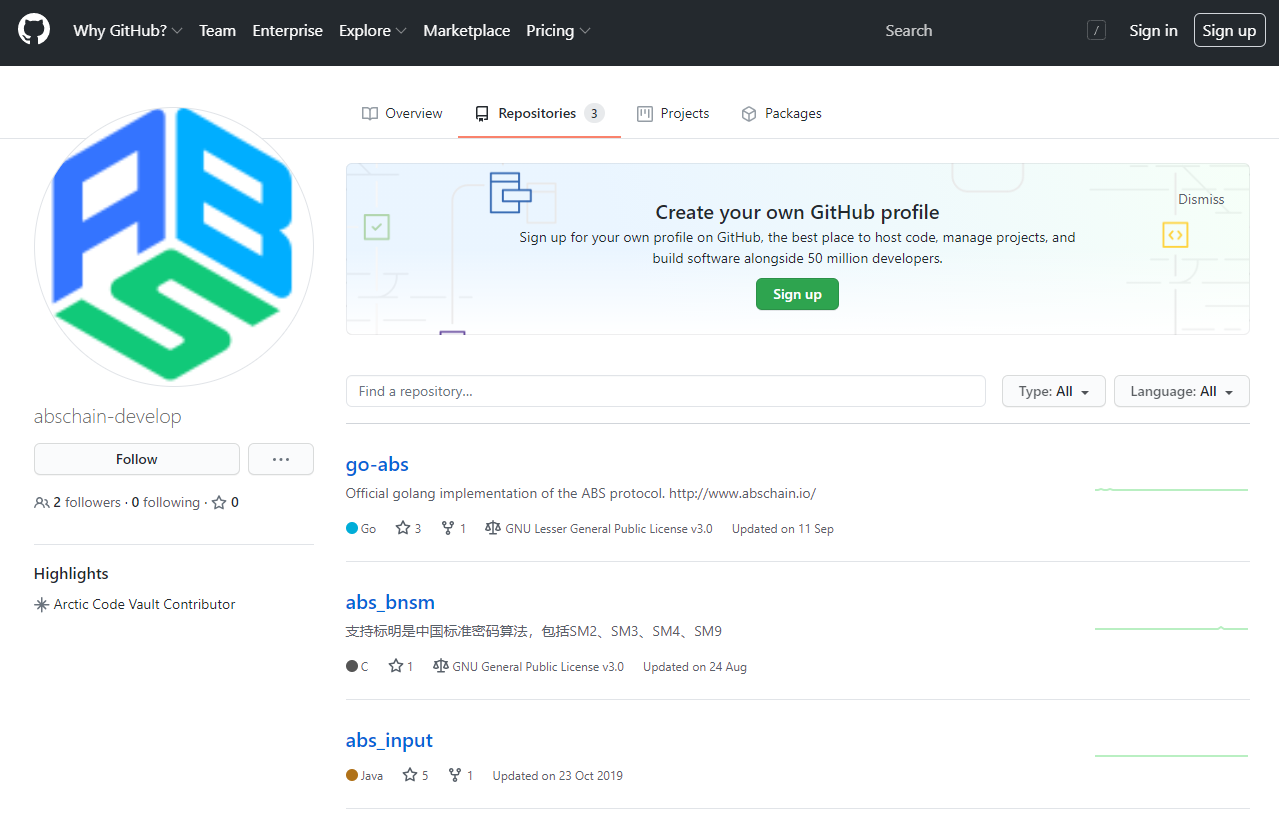Click the go-abs description text
Screen dimensions: 1279x813
(581, 493)
